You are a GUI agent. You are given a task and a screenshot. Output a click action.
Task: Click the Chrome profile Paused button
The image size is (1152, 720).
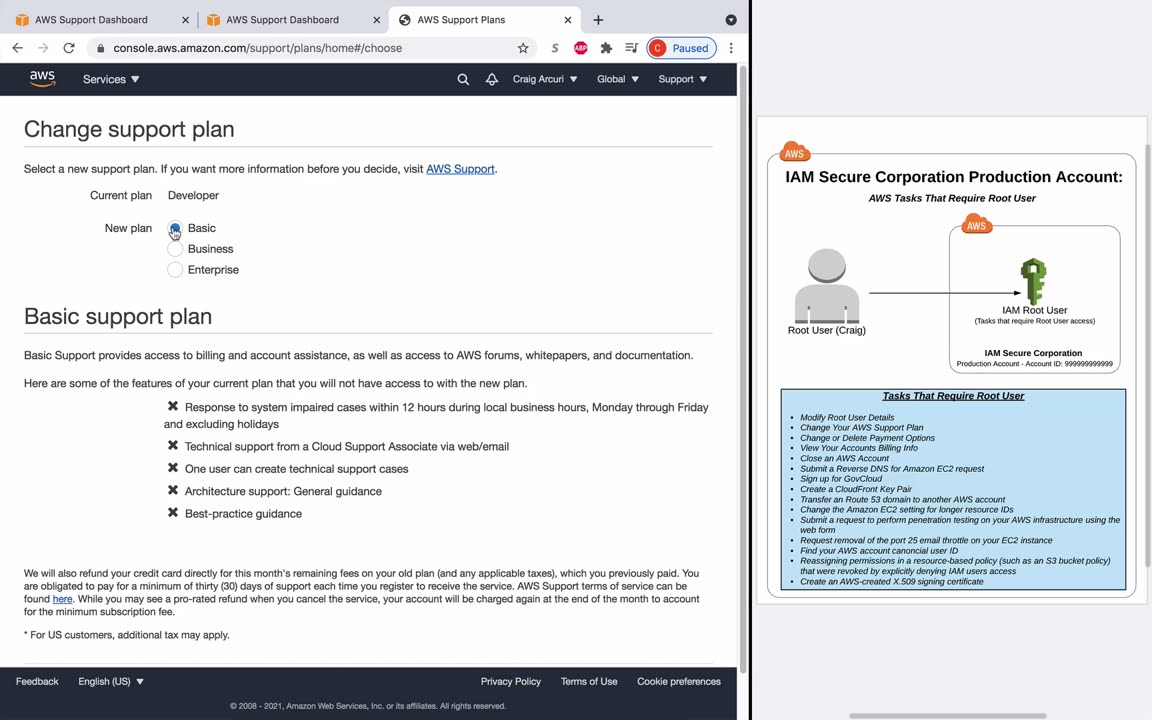tap(681, 48)
